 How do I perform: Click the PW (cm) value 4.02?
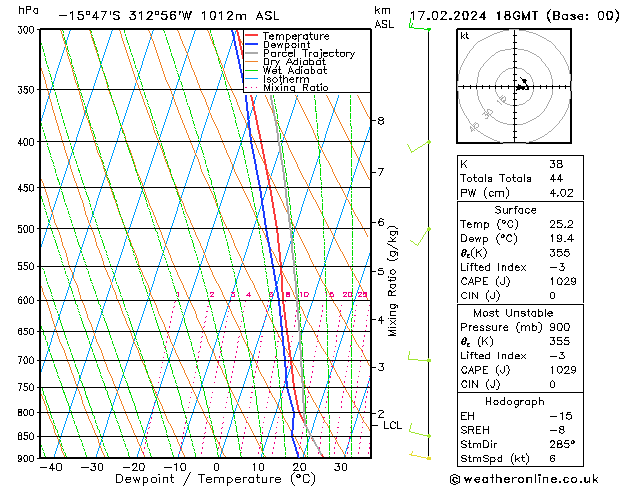tap(561, 193)
